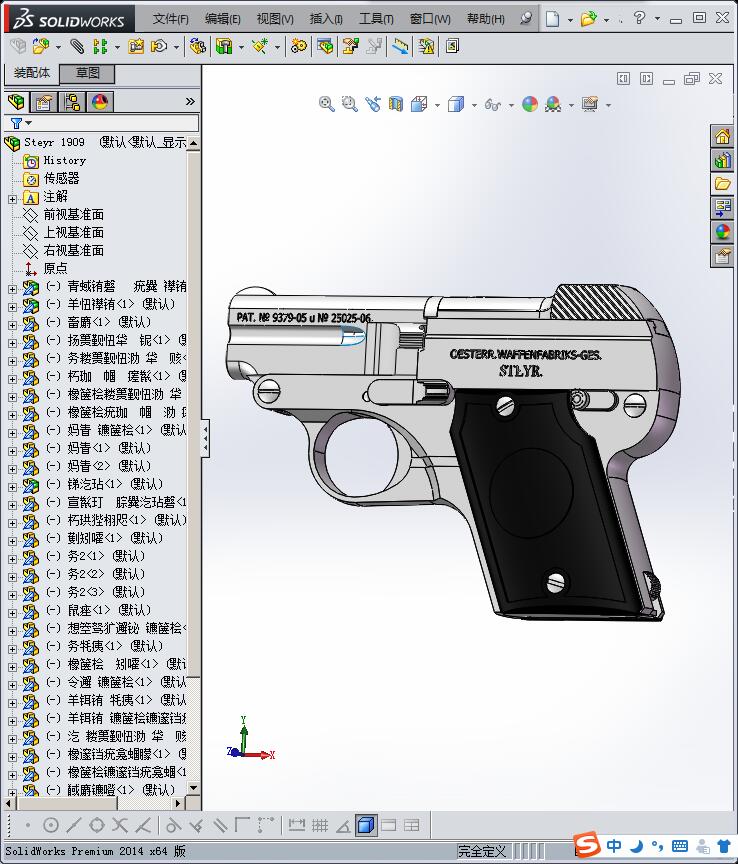Select the 前视基准面 front plane
Screen dimensions: 738x864
tap(73, 214)
